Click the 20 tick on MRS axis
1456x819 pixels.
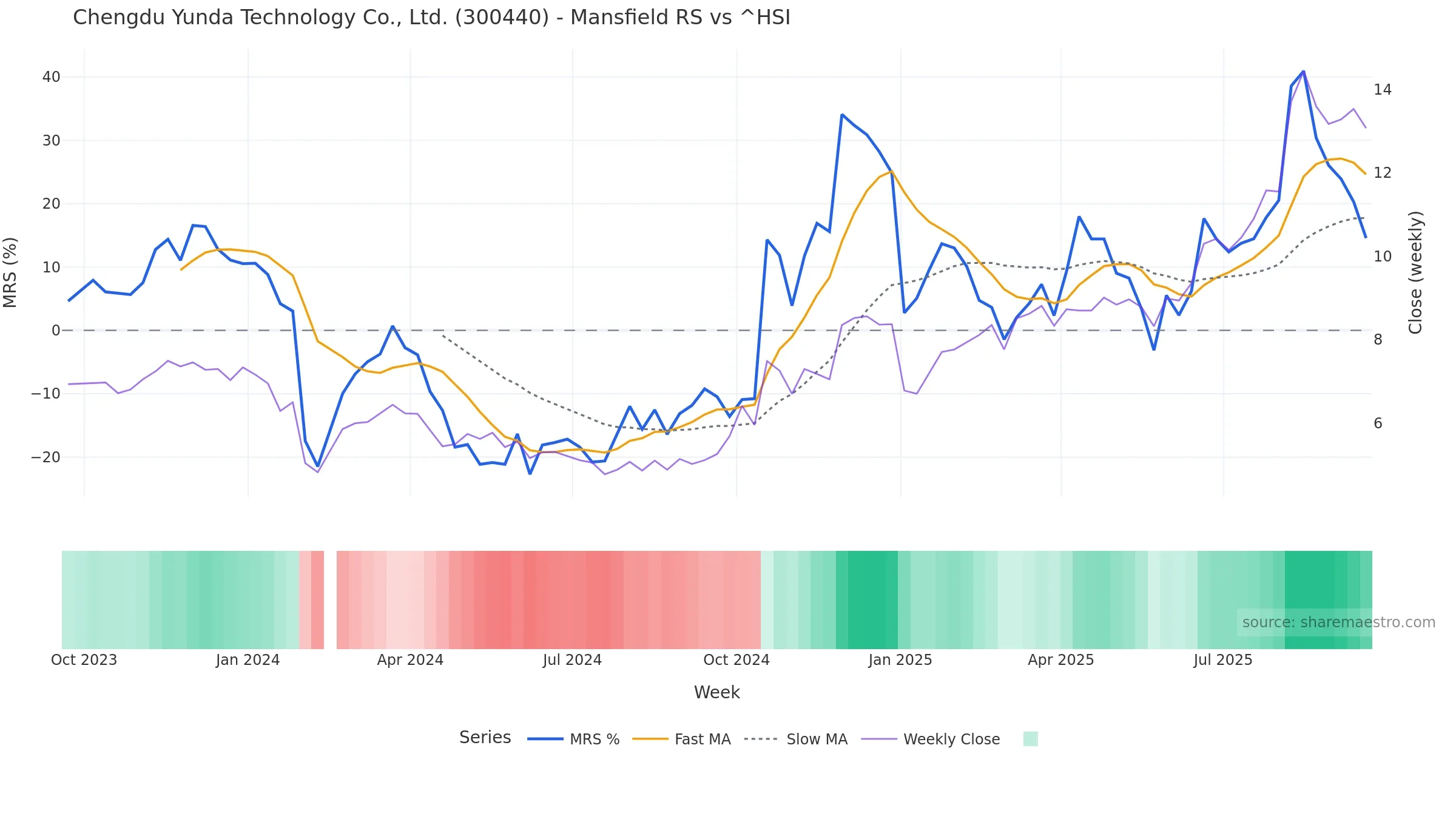coord(52,204)
